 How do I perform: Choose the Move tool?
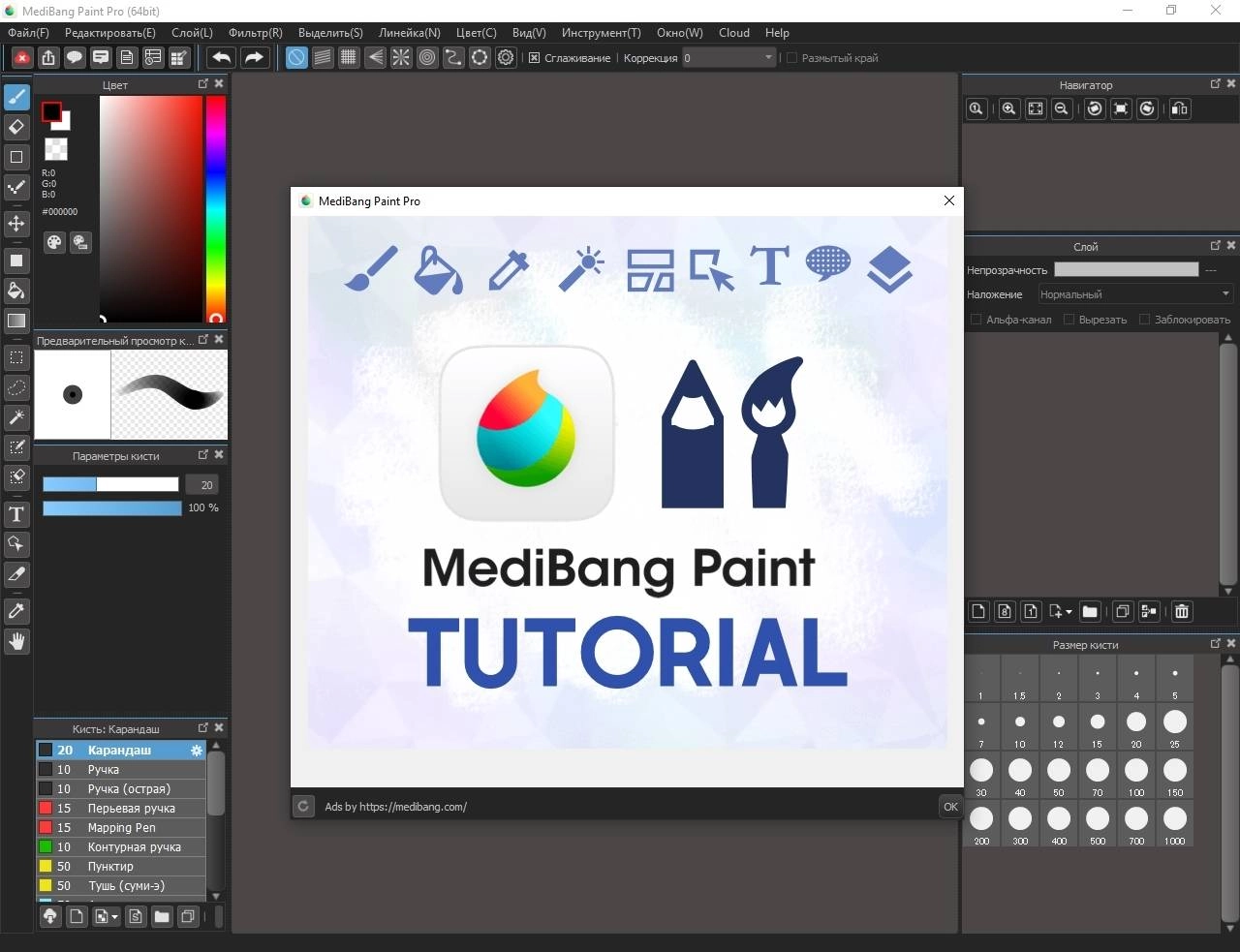click(16, 224)
